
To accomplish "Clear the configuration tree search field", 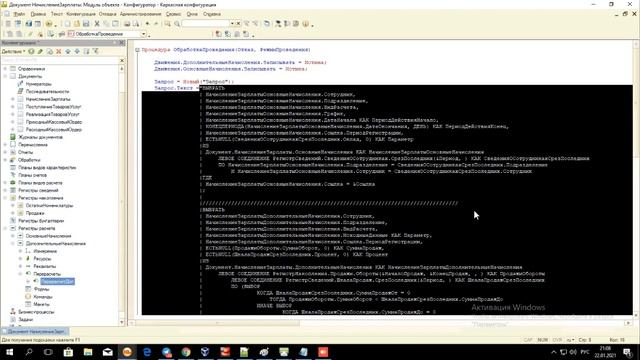I will 122,60.
